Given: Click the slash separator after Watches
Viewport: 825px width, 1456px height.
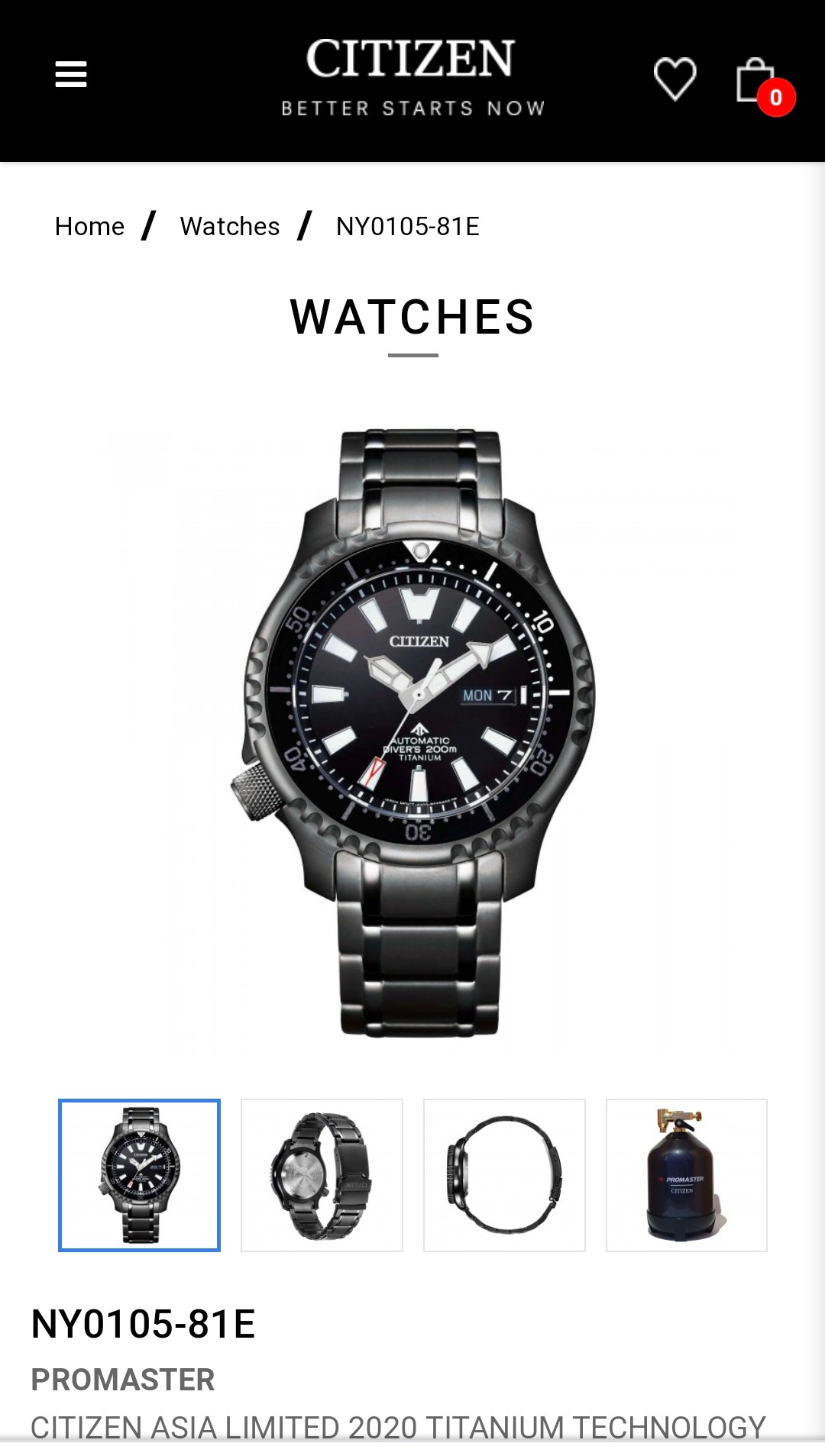Looking at the screenshot, I should pyautogui.click(x=306, y=226).
